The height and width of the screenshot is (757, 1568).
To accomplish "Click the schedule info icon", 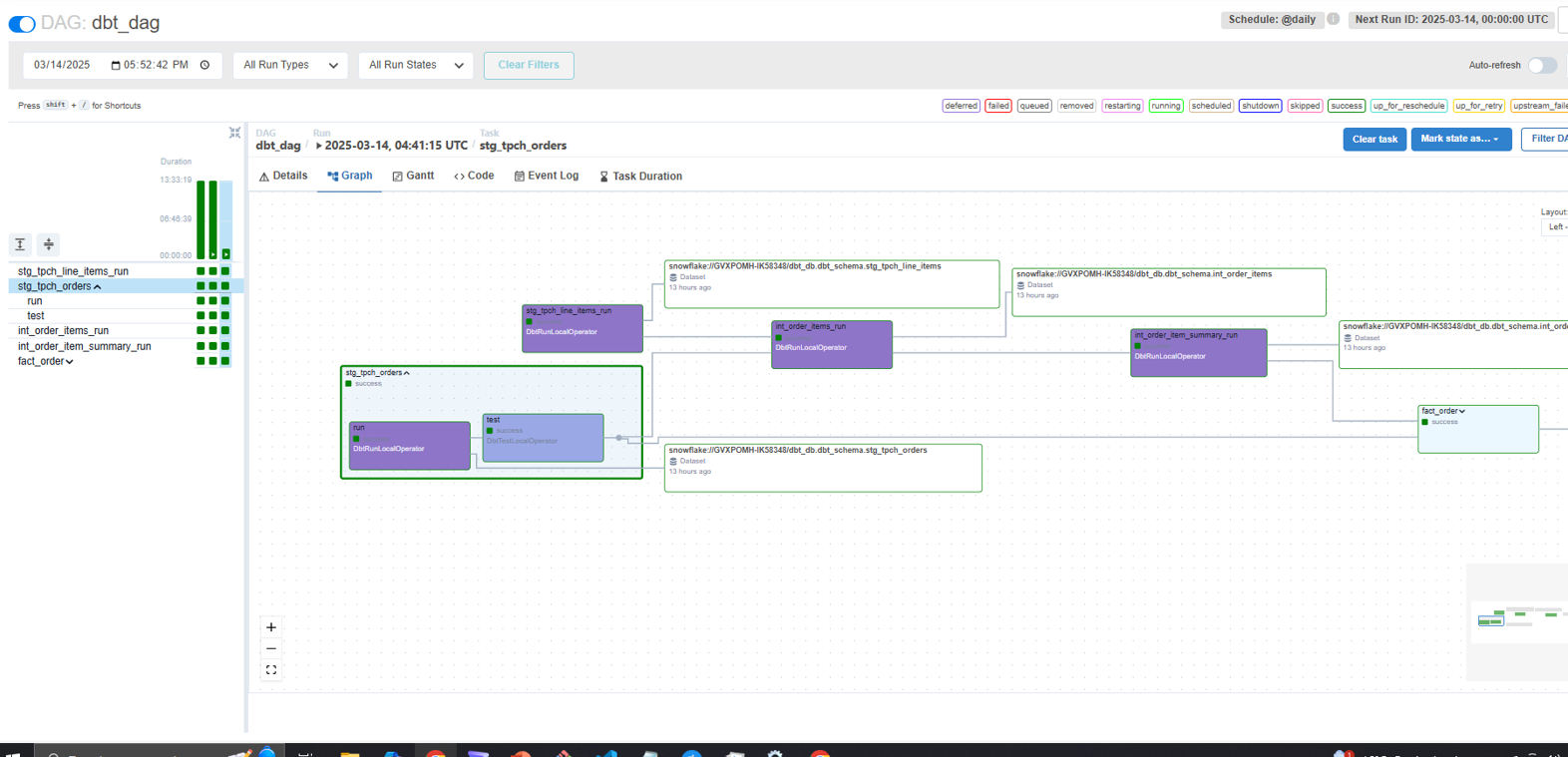I will click(1333, 19).
